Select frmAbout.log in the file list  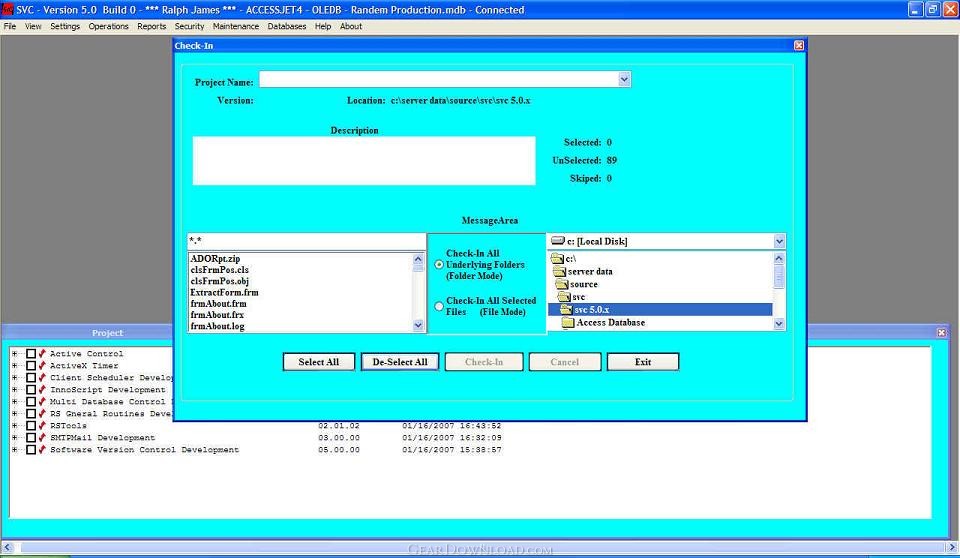(217, 326)
